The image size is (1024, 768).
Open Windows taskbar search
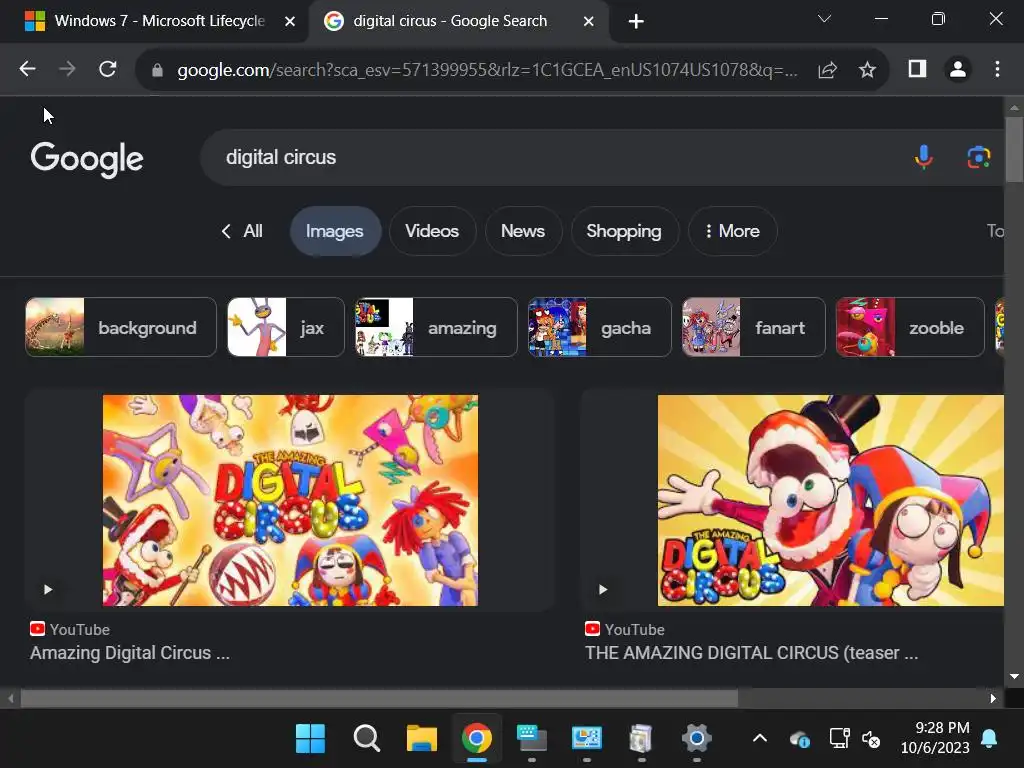pos(366,739)
